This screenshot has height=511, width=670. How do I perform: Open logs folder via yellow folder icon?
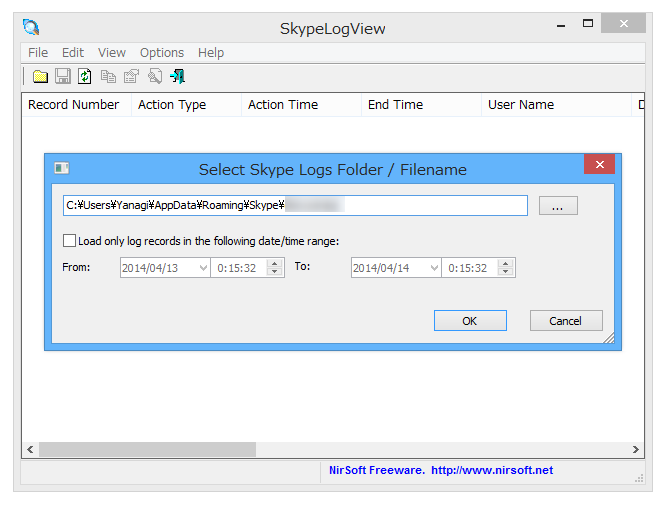pos(41,77)
